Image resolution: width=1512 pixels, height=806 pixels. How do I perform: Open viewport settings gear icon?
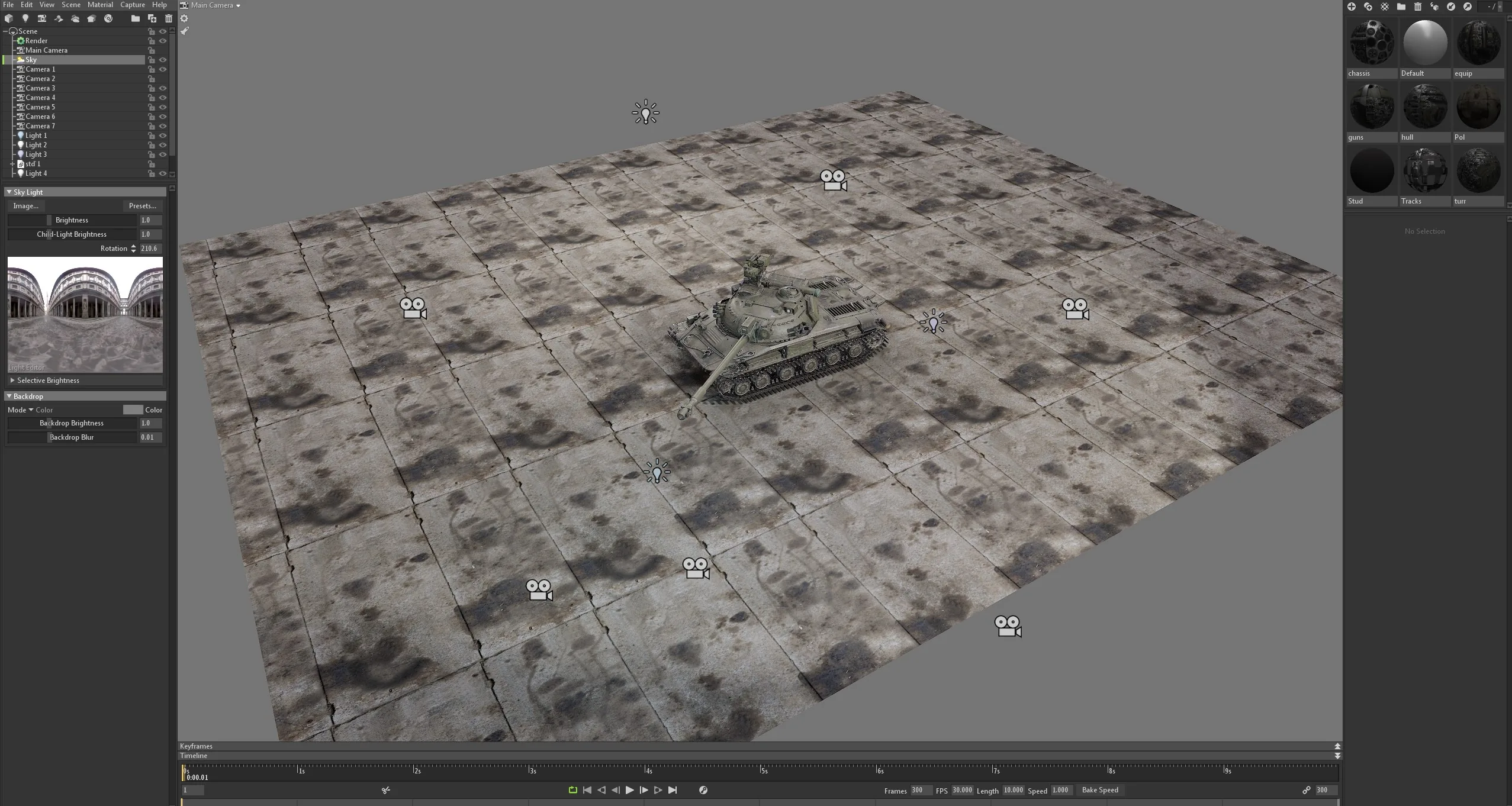pos(184,18)
